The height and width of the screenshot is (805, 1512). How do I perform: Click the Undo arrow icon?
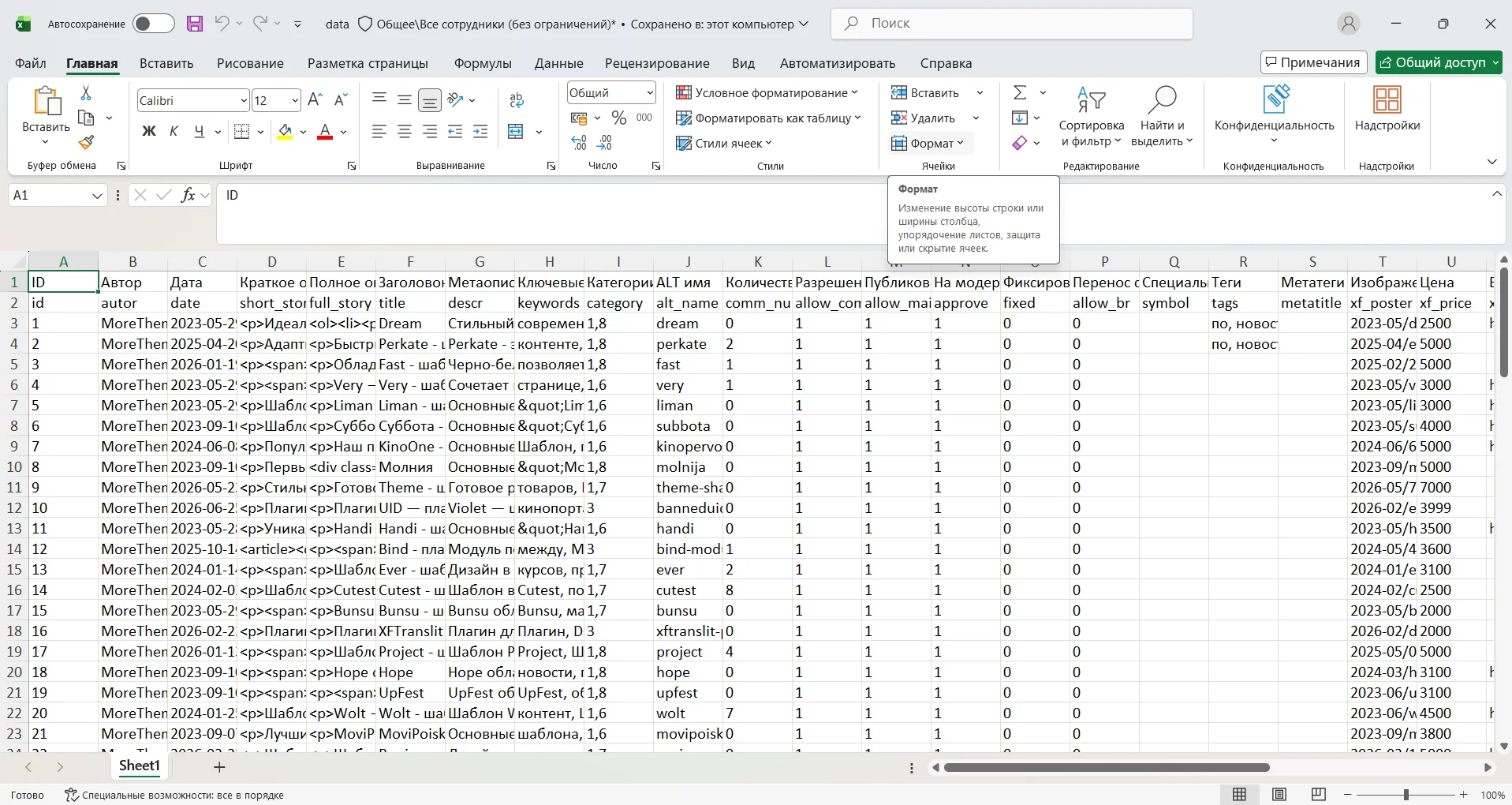tap(222, 24)
